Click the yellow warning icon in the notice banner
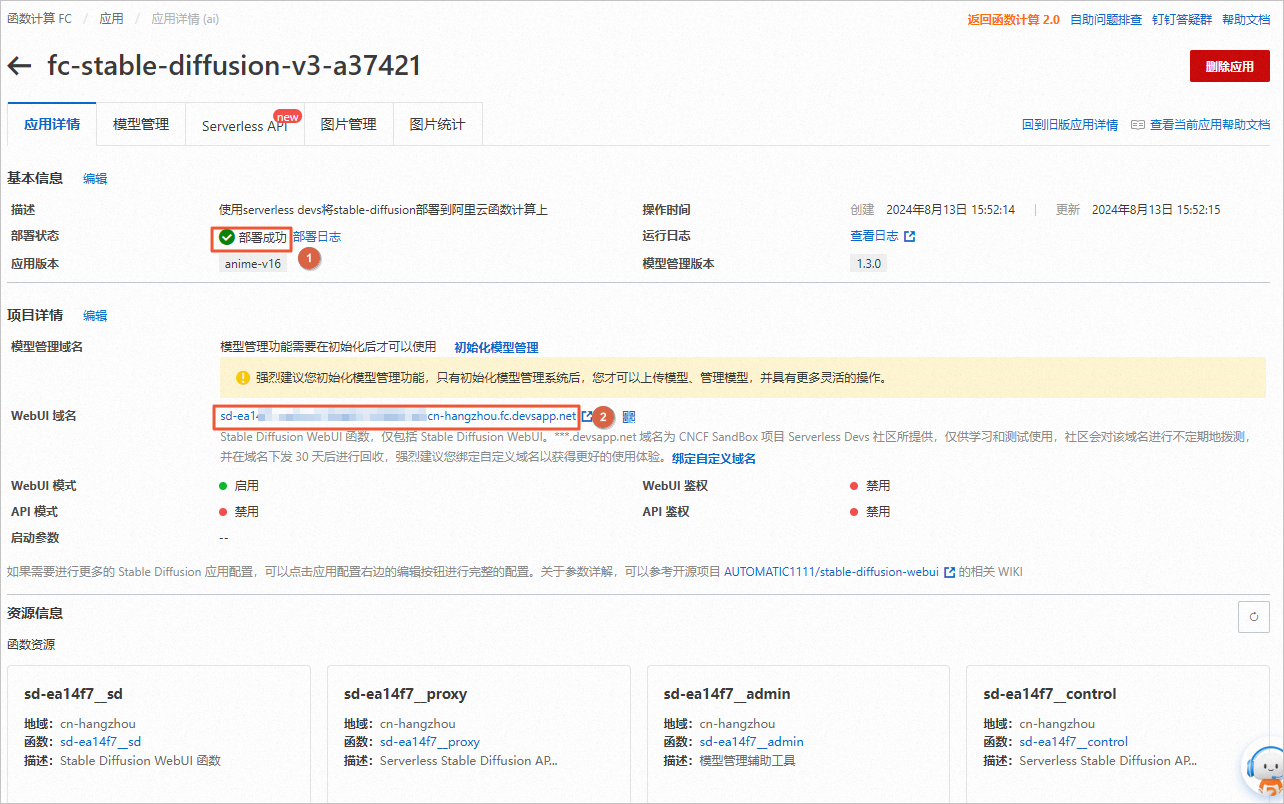This screenshot has width=1284, height=804. point(243,378)
